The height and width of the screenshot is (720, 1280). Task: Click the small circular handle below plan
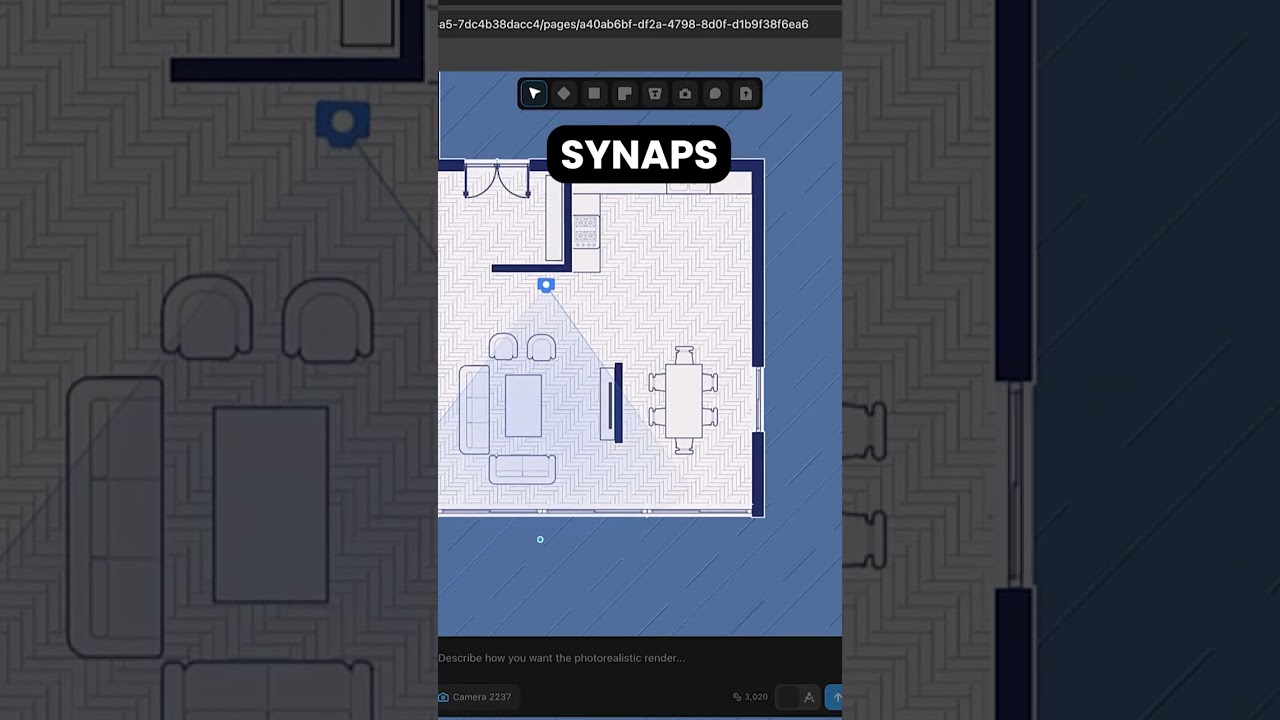tap(540, 540)
